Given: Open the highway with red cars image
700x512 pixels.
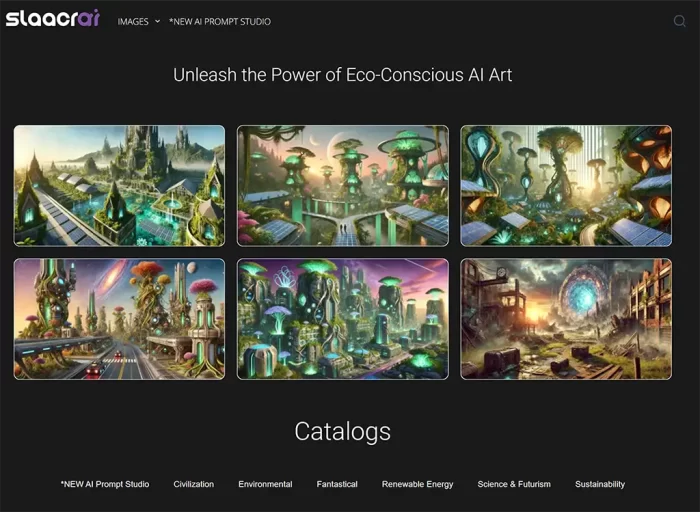Looking at the screenshot, I should [119, 319].
